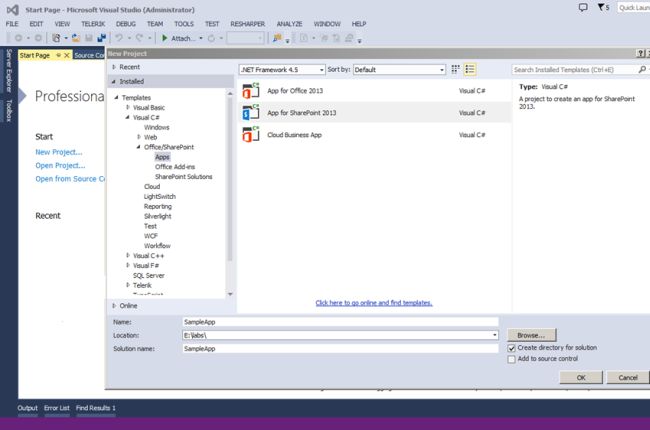This screenshot has width=650, height=430.
Task: Click the Navigate Forward toolbar icon
Action: [38, 38]
